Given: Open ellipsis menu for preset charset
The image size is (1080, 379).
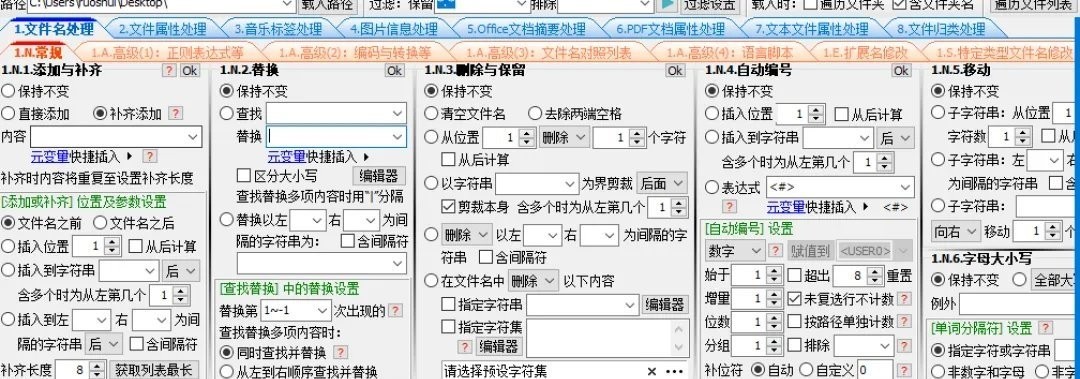Looking at the screenshot, I should (x=674, y=371).
